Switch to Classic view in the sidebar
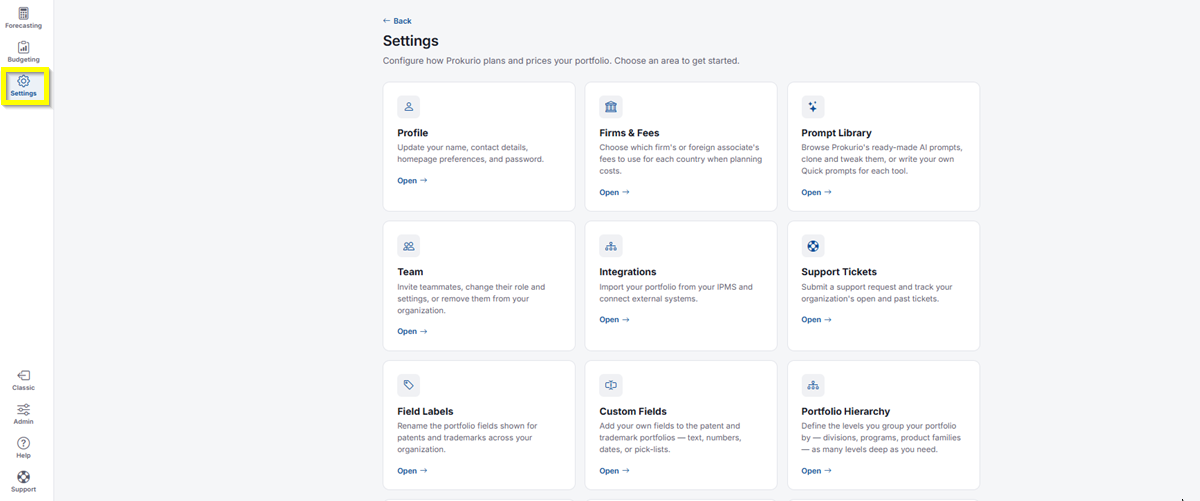The image size is (1200, 501). point(23,380)
